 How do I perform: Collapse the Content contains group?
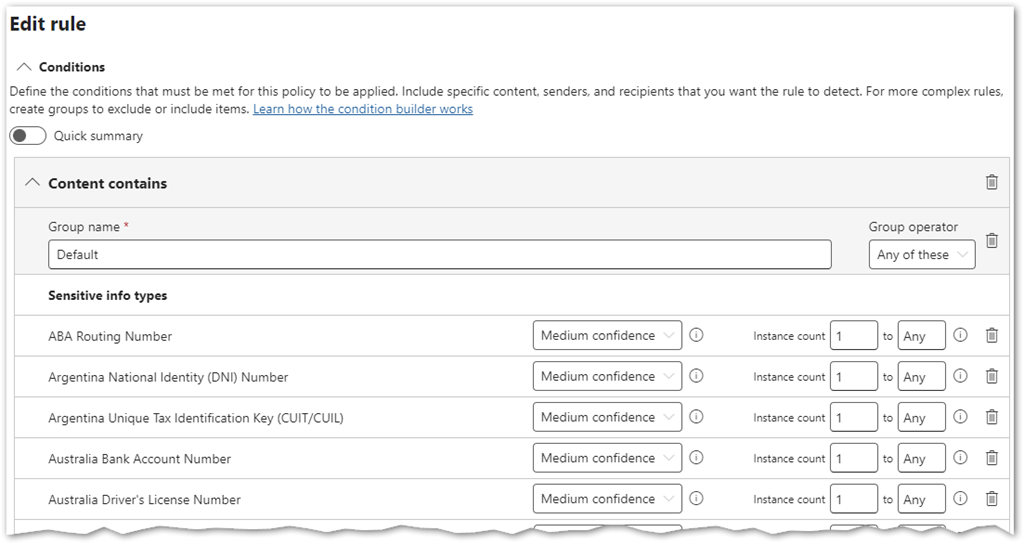click(33, 183)
